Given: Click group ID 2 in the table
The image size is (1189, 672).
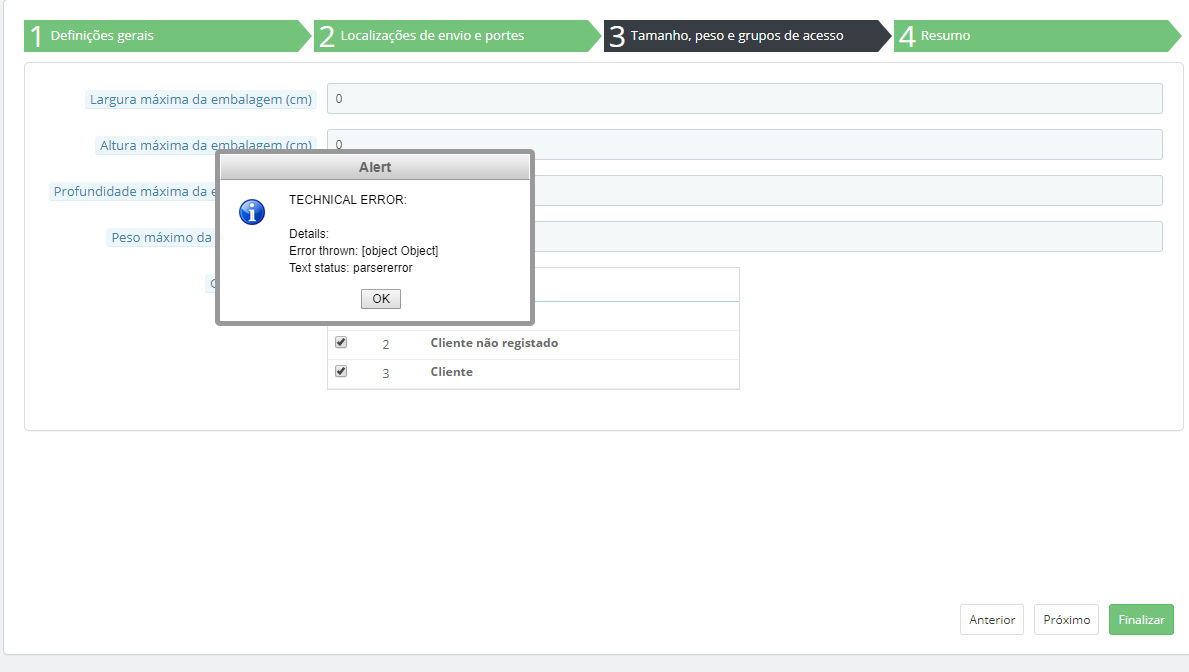Looking at the screenshot, I should tap(386, 344).
